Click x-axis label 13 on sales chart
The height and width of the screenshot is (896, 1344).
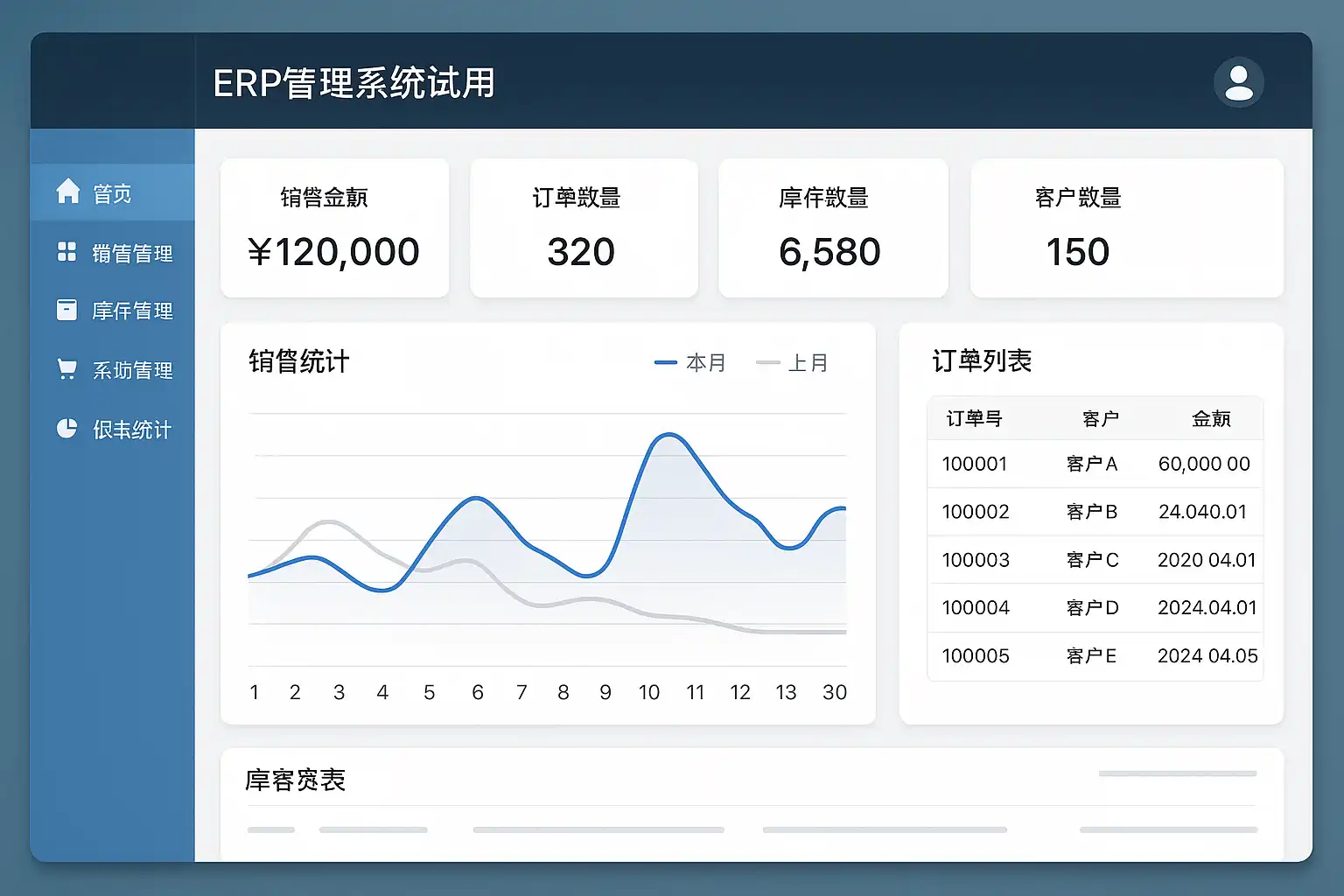click(786, 692)
